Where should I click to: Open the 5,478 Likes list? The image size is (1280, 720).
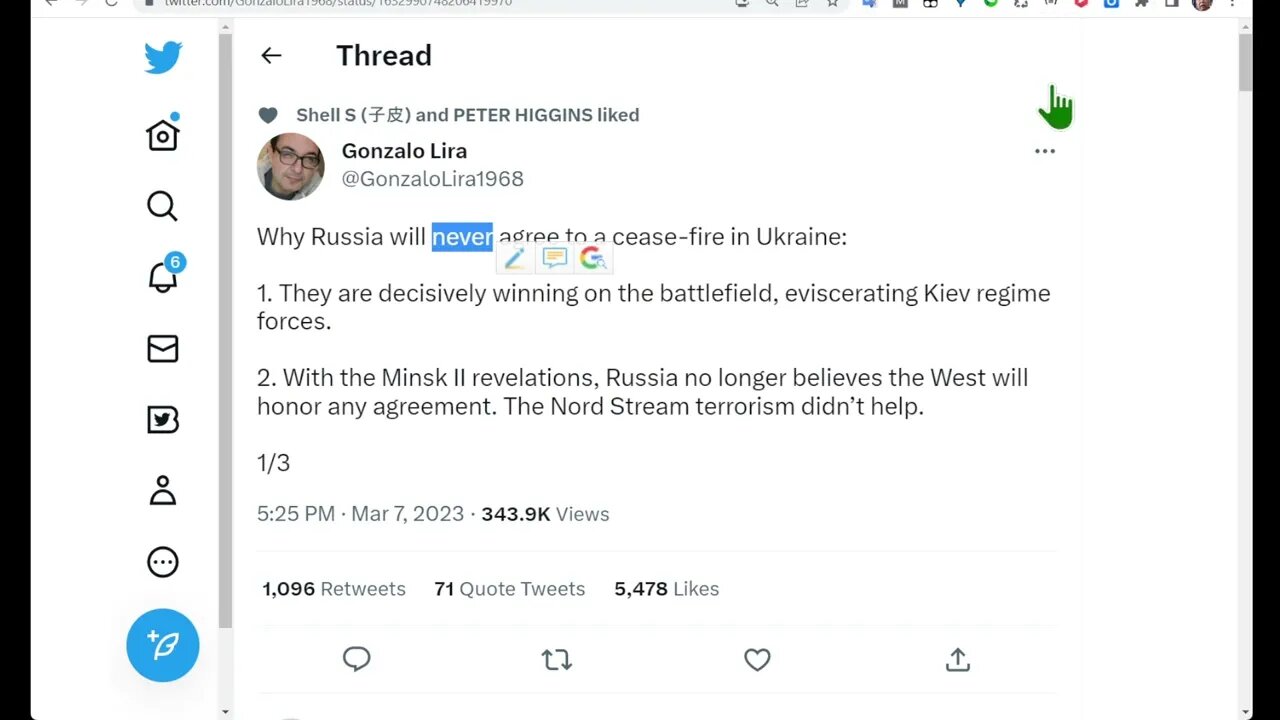(x=667, y=589)
